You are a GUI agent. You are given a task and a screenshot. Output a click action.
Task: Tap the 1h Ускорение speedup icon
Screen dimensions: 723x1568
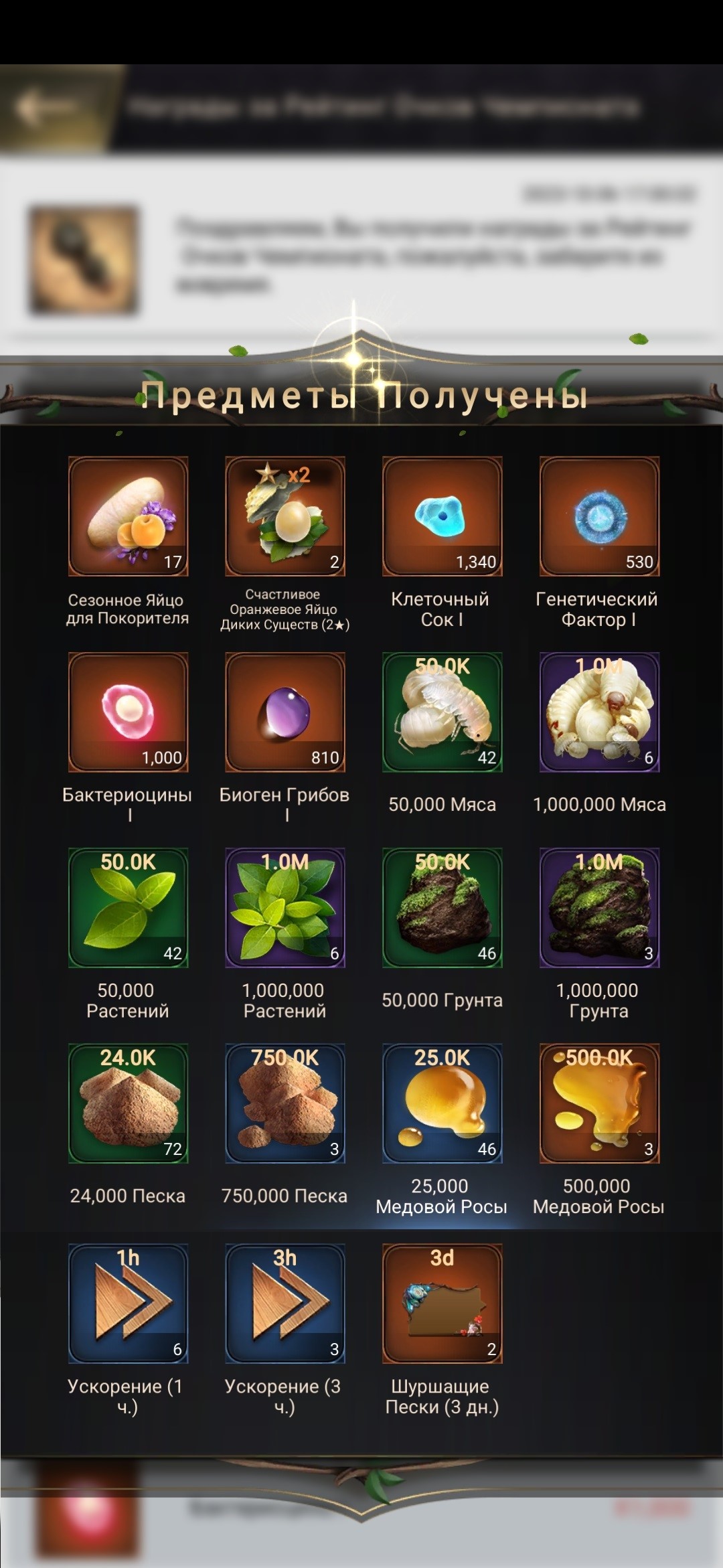tap(128, 1303)
